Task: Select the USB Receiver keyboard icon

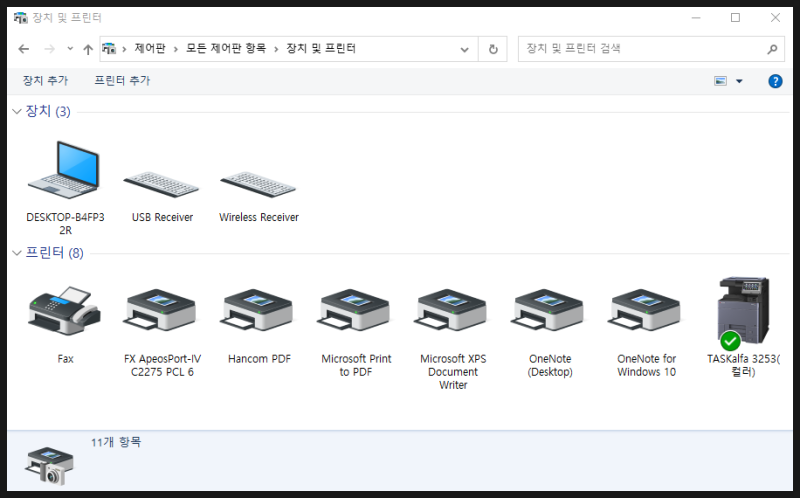Action: (161, 184)
